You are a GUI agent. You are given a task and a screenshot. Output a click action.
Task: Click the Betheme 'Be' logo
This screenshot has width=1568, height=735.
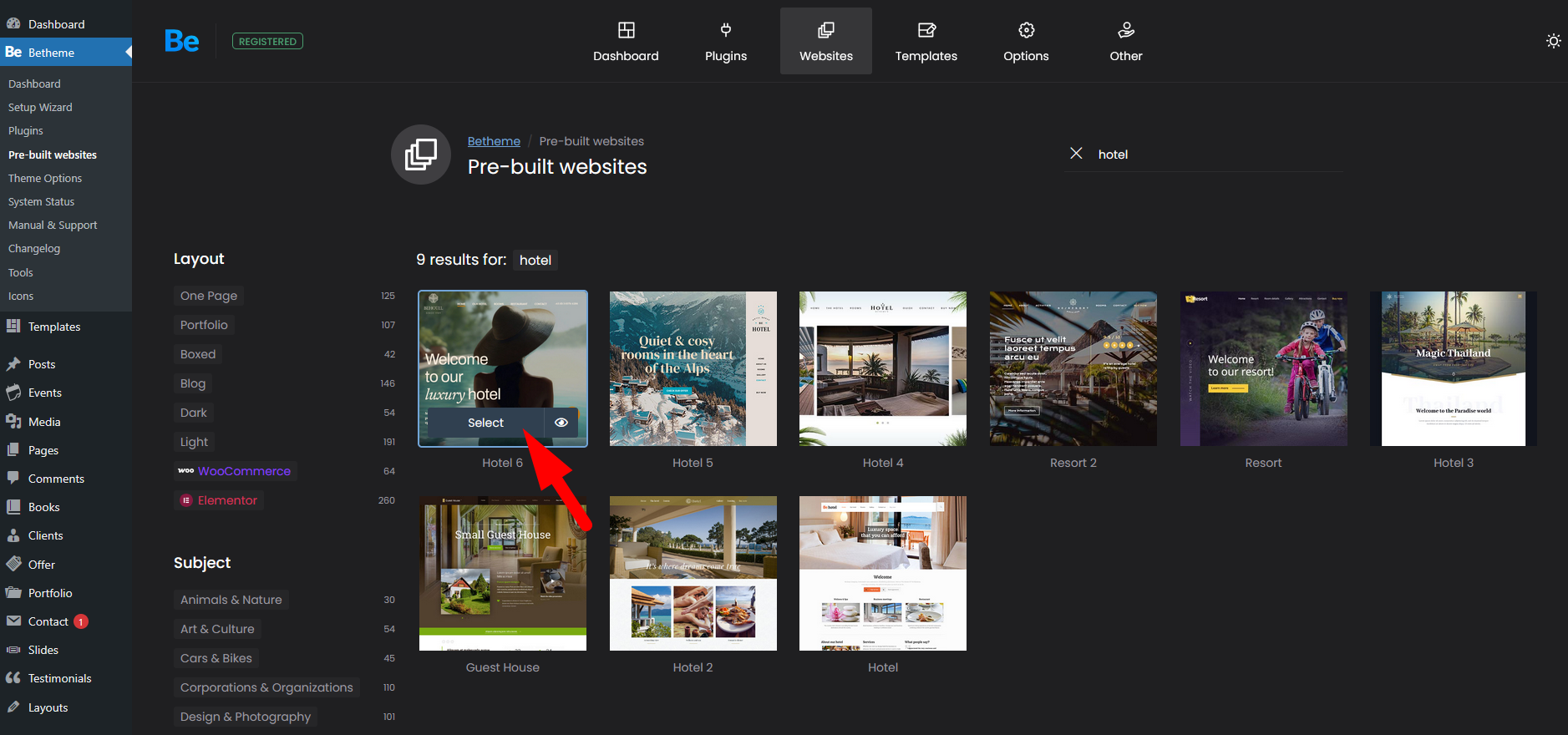[x=181, y=41]
